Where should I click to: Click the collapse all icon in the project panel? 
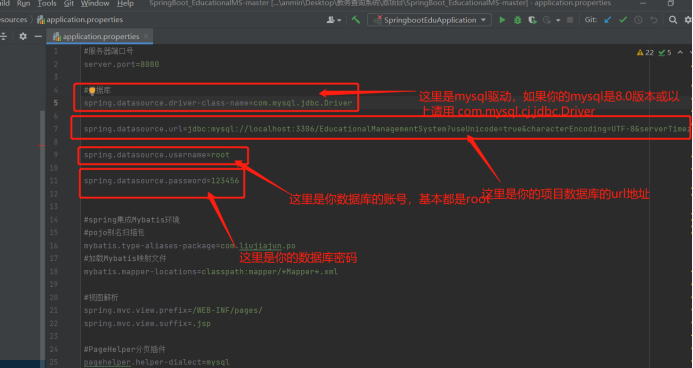pos(4,36)
